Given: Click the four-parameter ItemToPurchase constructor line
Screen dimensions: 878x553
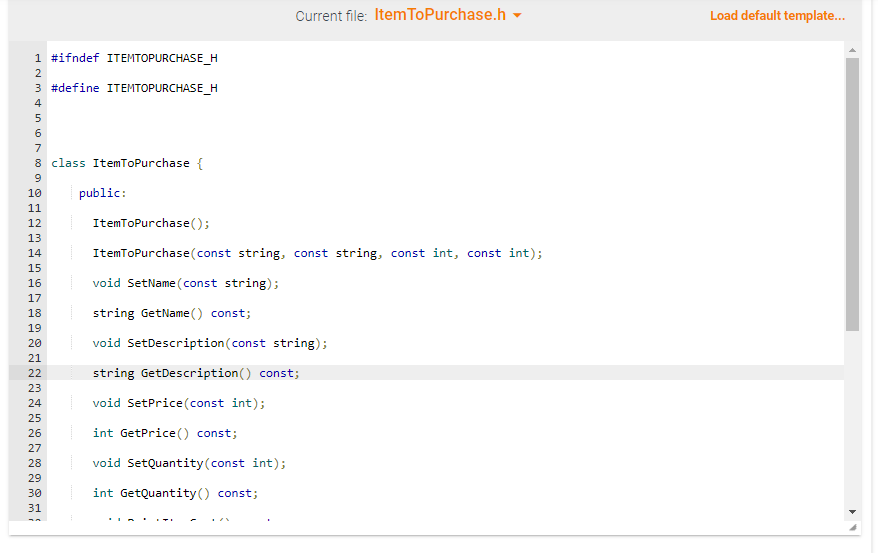Looking at the screenshot, I should (317, 254).
